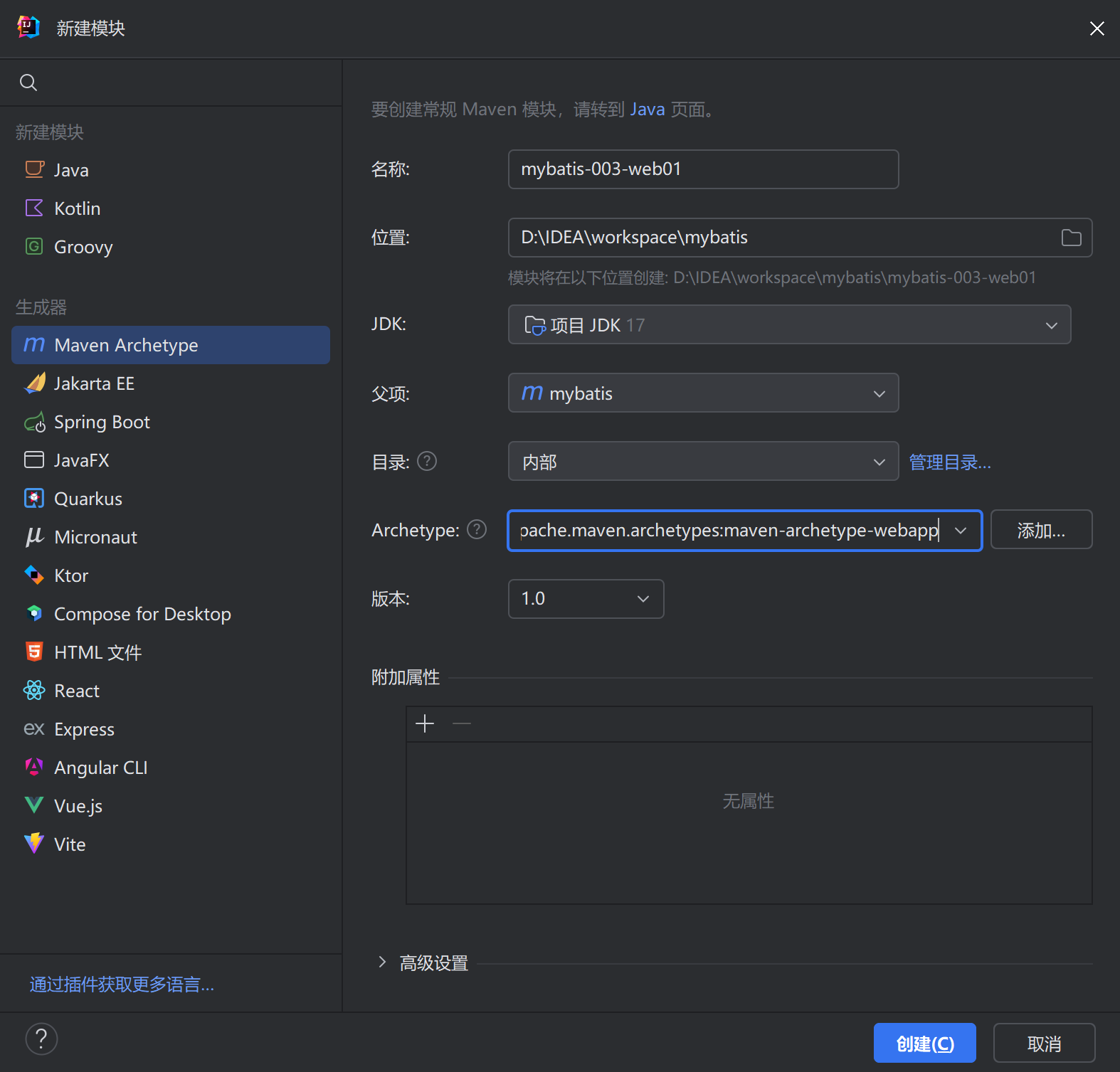
Task: Click the Spring Boot leaf icon
Action: (x=34, y=423)
